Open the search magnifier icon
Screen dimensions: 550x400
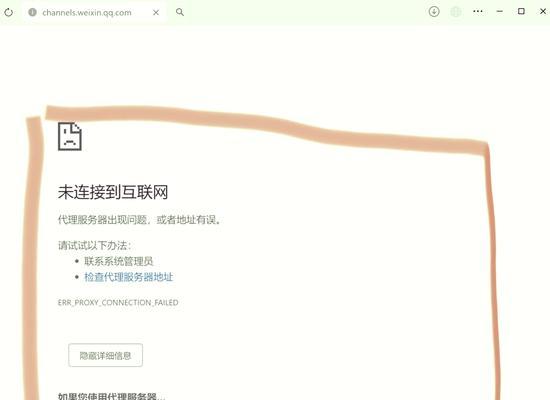tap(180, 12)
